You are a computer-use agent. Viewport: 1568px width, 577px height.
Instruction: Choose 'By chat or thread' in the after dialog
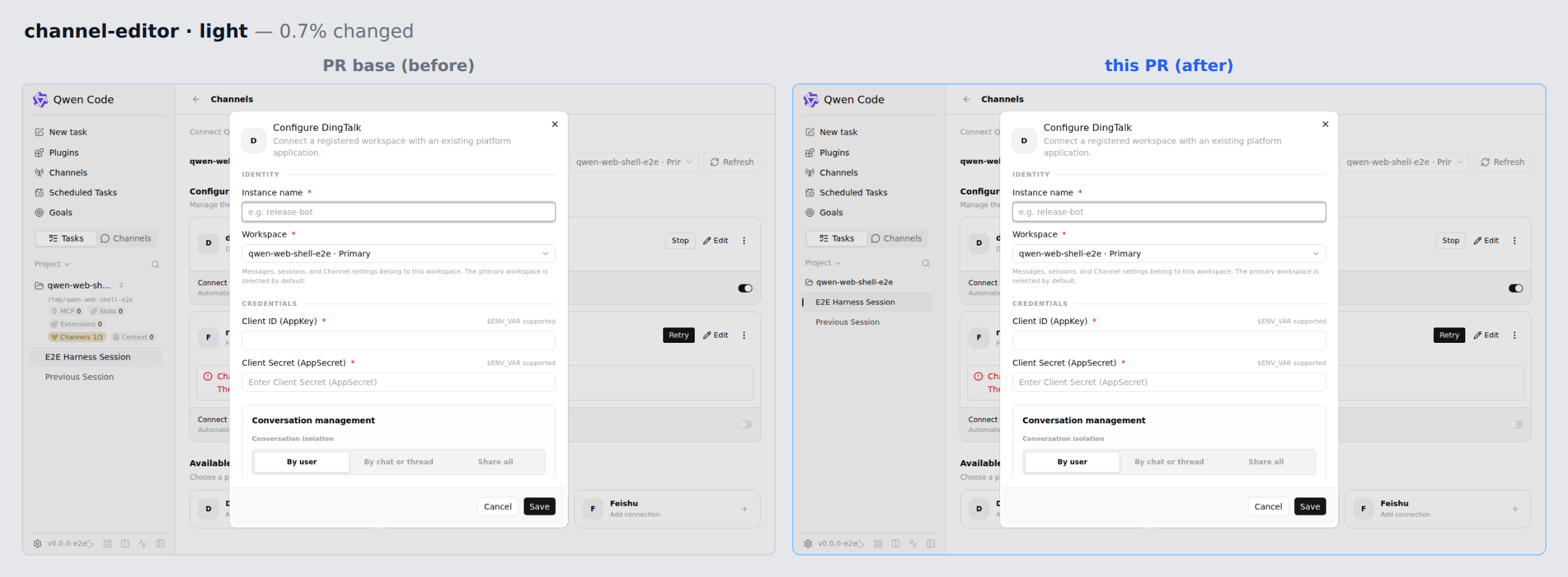coord(1169,462)
